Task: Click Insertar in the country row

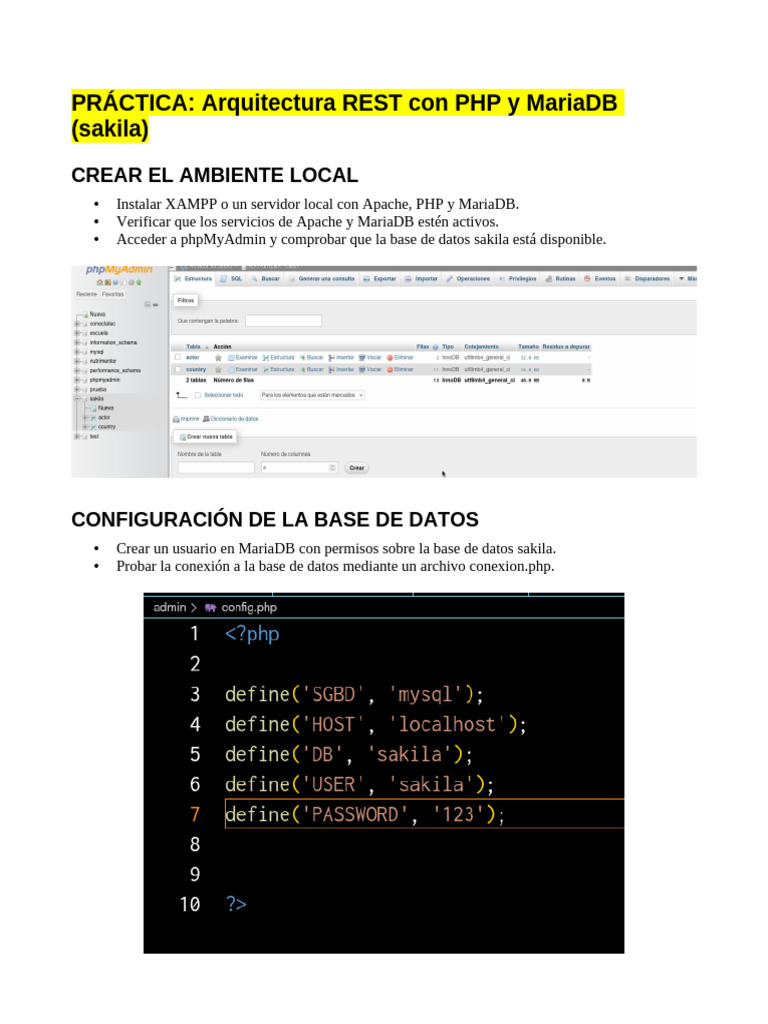Action: click(x=342, y=370)
